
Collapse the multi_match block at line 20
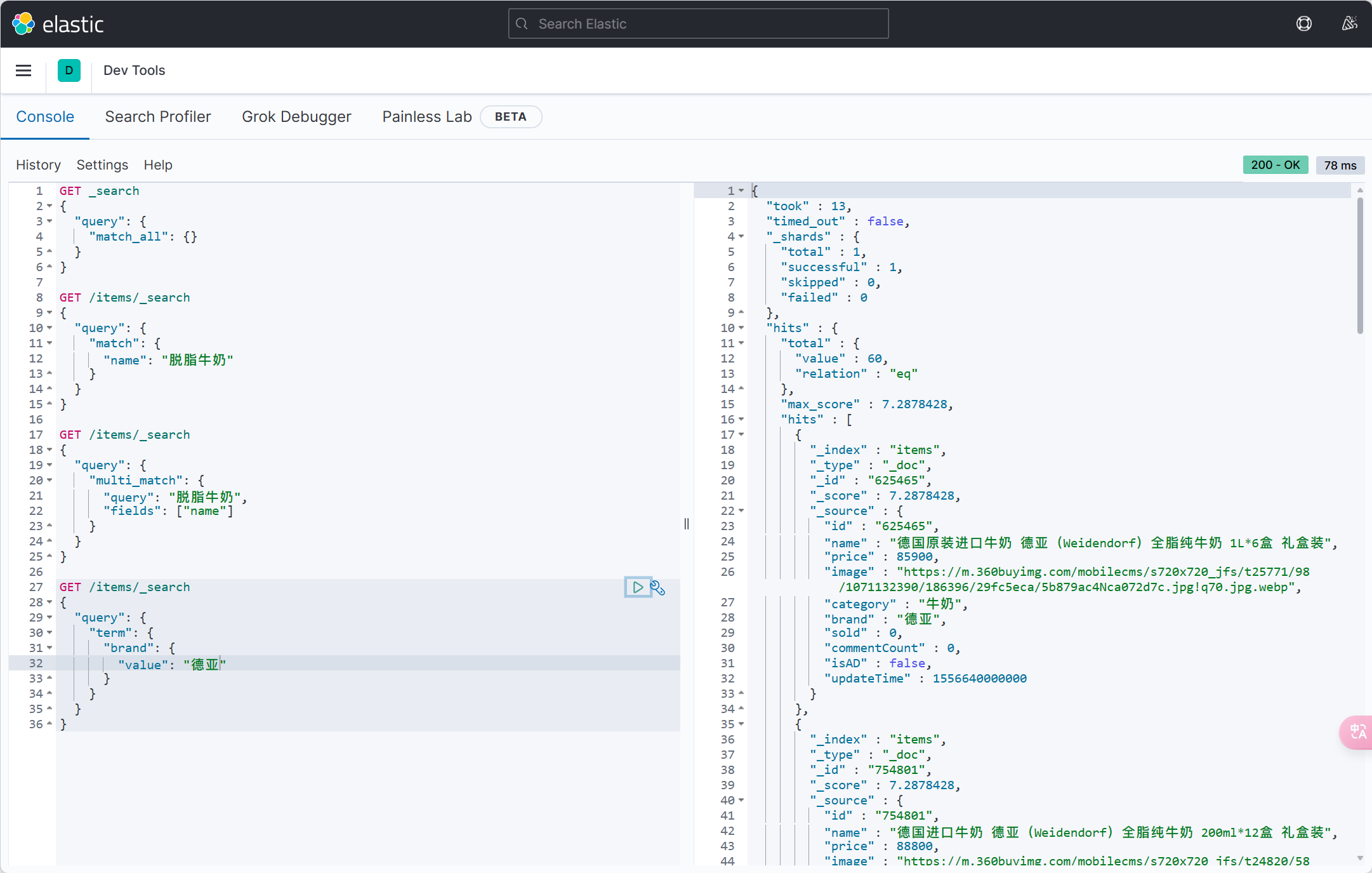49,481
